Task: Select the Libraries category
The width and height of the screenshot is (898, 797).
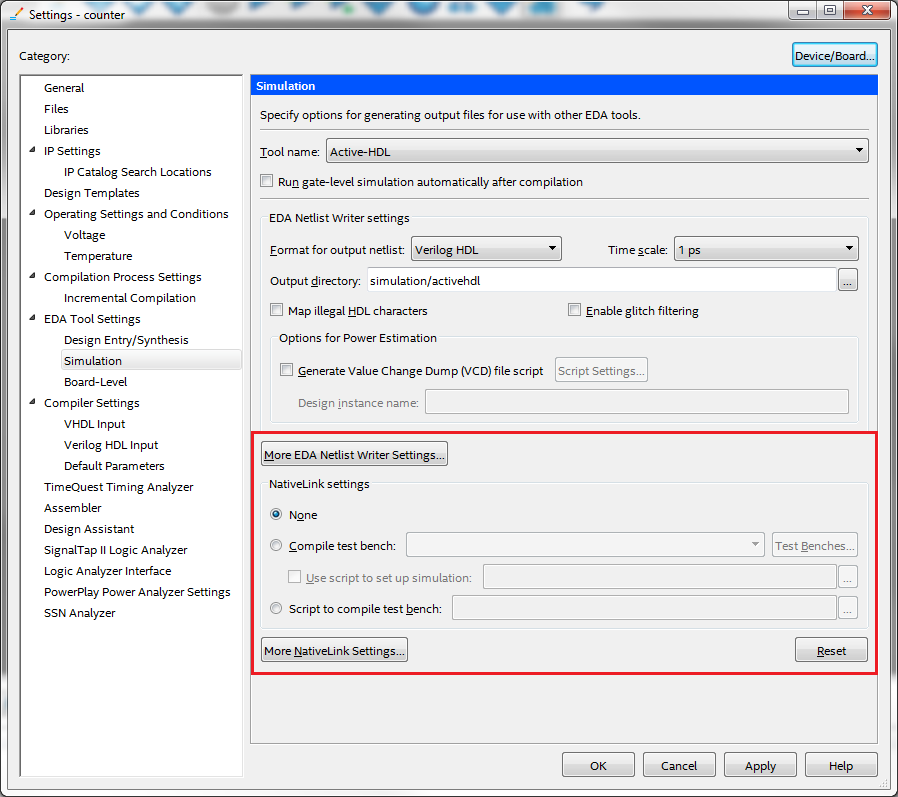Action: (x=66, y=130)
